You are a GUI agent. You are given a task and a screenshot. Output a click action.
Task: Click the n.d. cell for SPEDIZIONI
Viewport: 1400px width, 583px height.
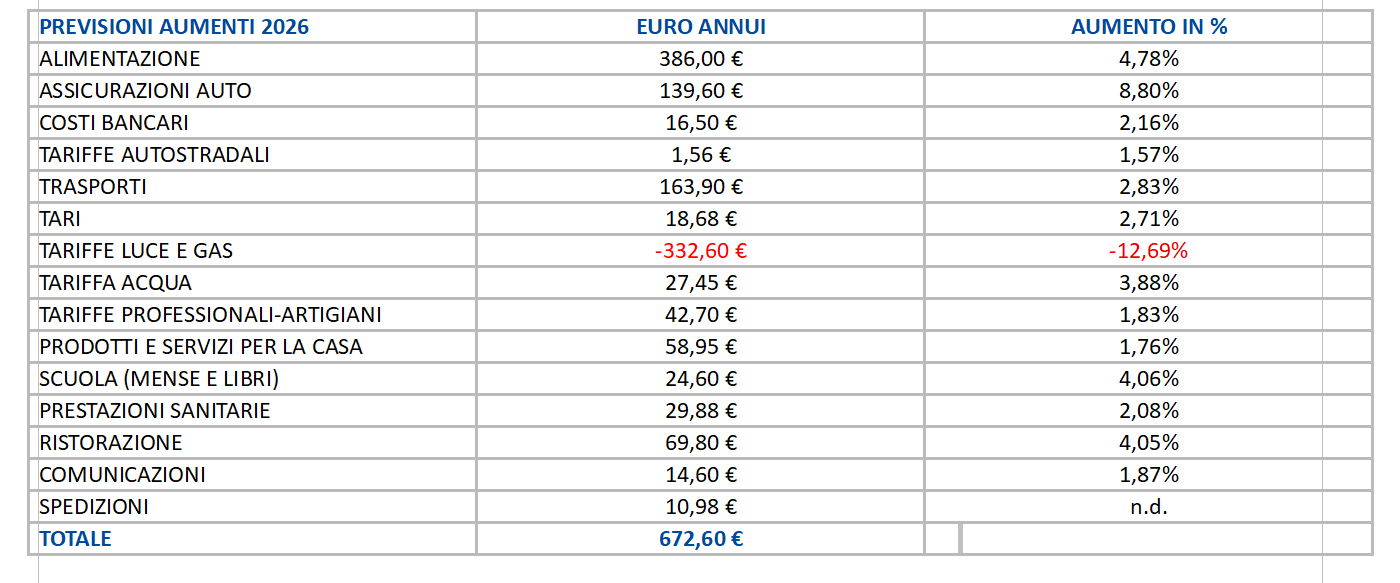1148,507
